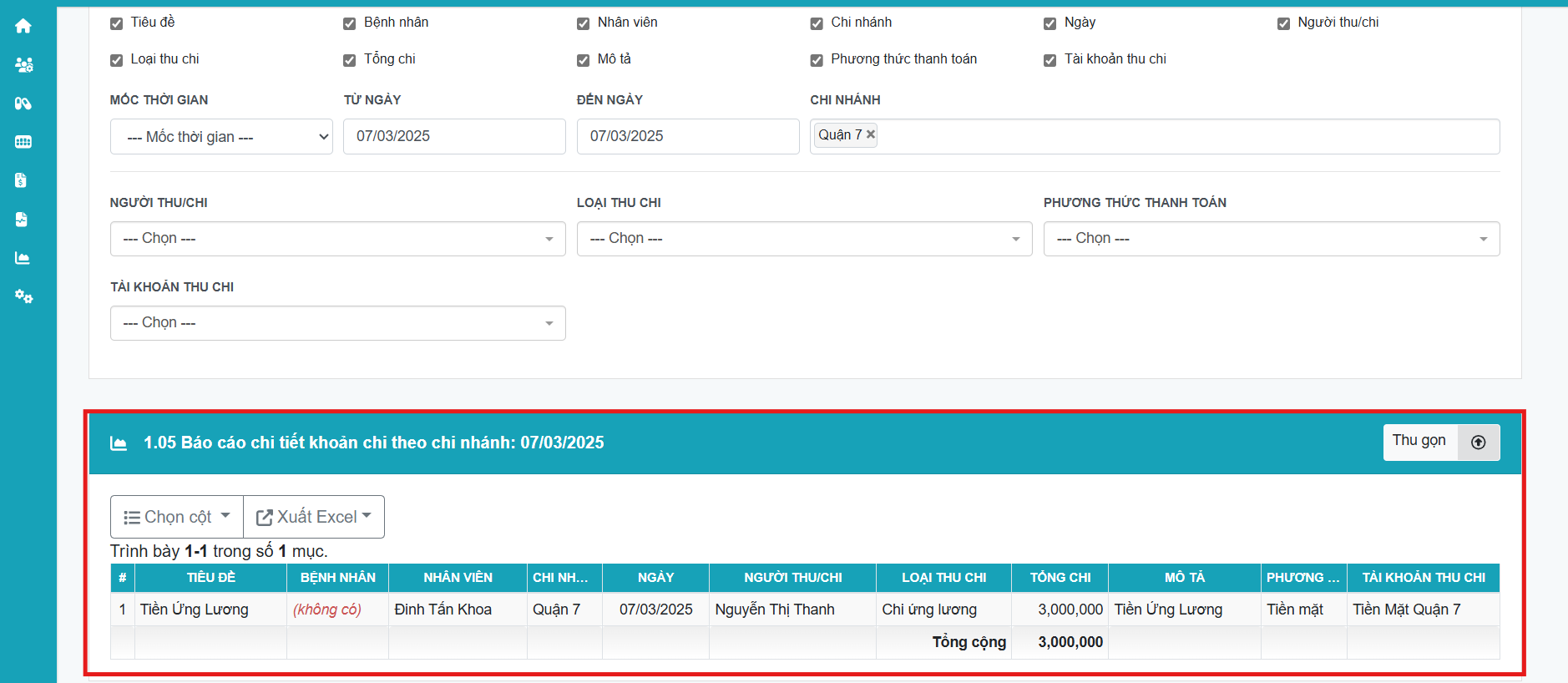The image size is (1568, 683).
Task: Open the area chart reports sidebar icon
Action: [x=23, y=258]
